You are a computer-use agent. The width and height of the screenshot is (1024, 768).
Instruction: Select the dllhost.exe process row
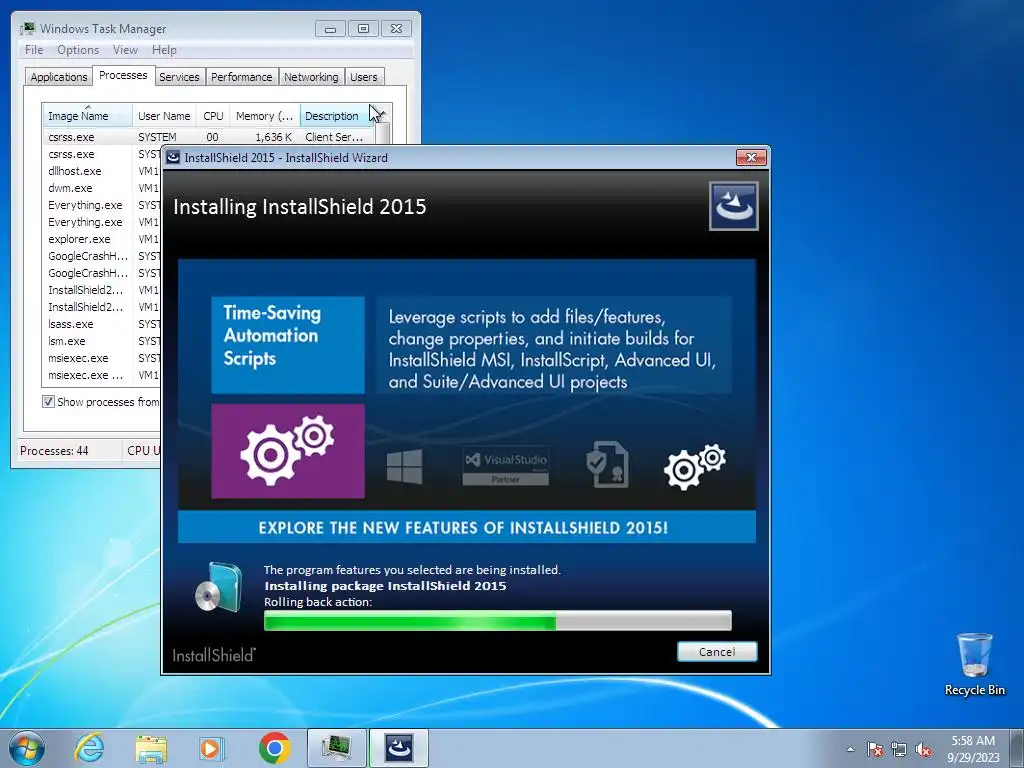(101, 171)
